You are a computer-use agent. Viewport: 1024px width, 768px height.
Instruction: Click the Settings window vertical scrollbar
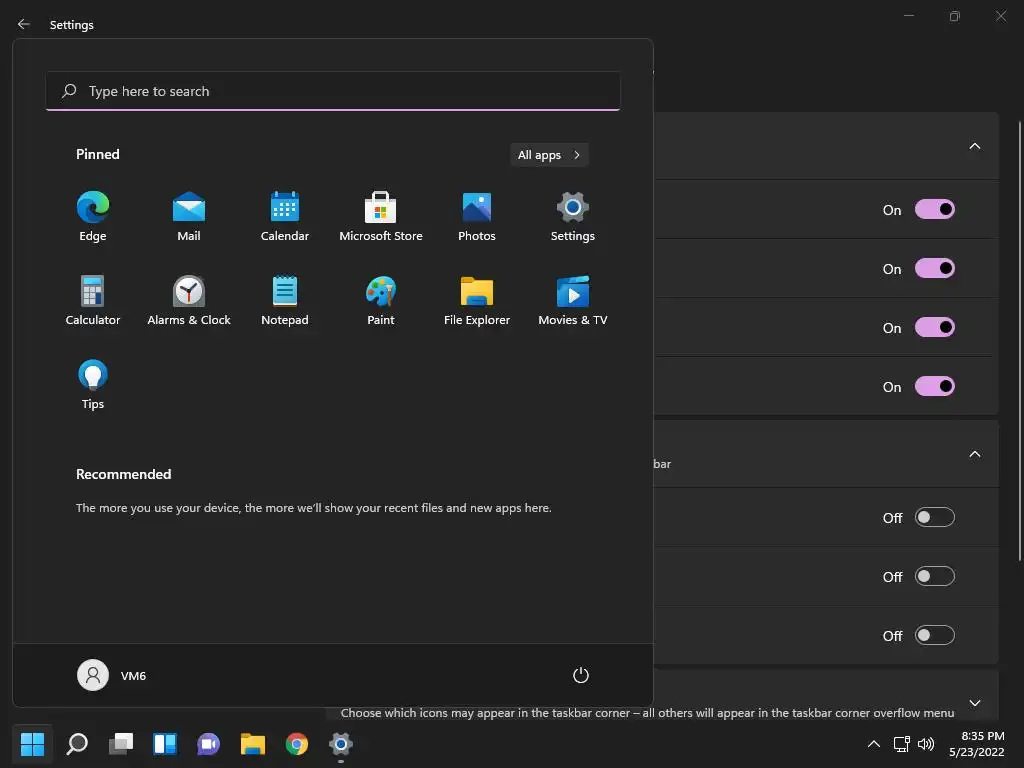pos(1019,340)
